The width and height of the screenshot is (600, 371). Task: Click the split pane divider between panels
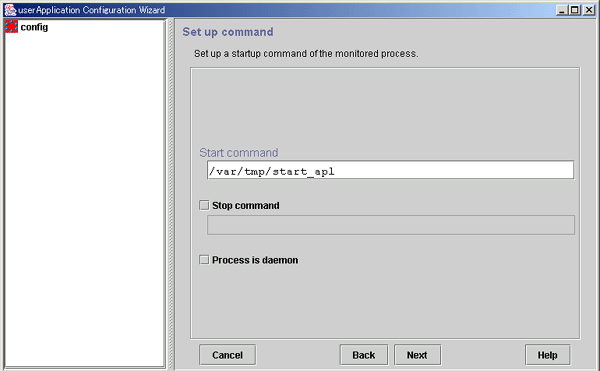click(x=171, y=194)
